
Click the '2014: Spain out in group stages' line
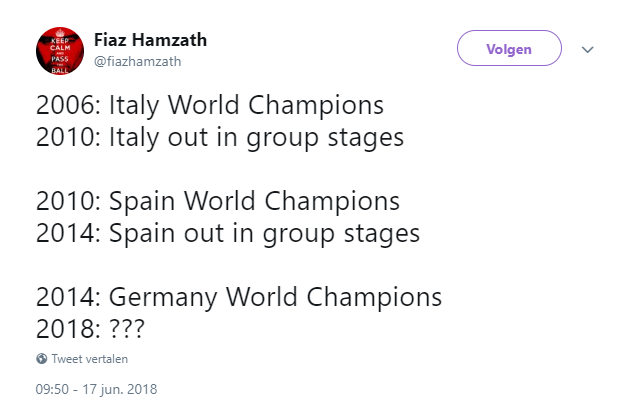[x=227, y=233]
